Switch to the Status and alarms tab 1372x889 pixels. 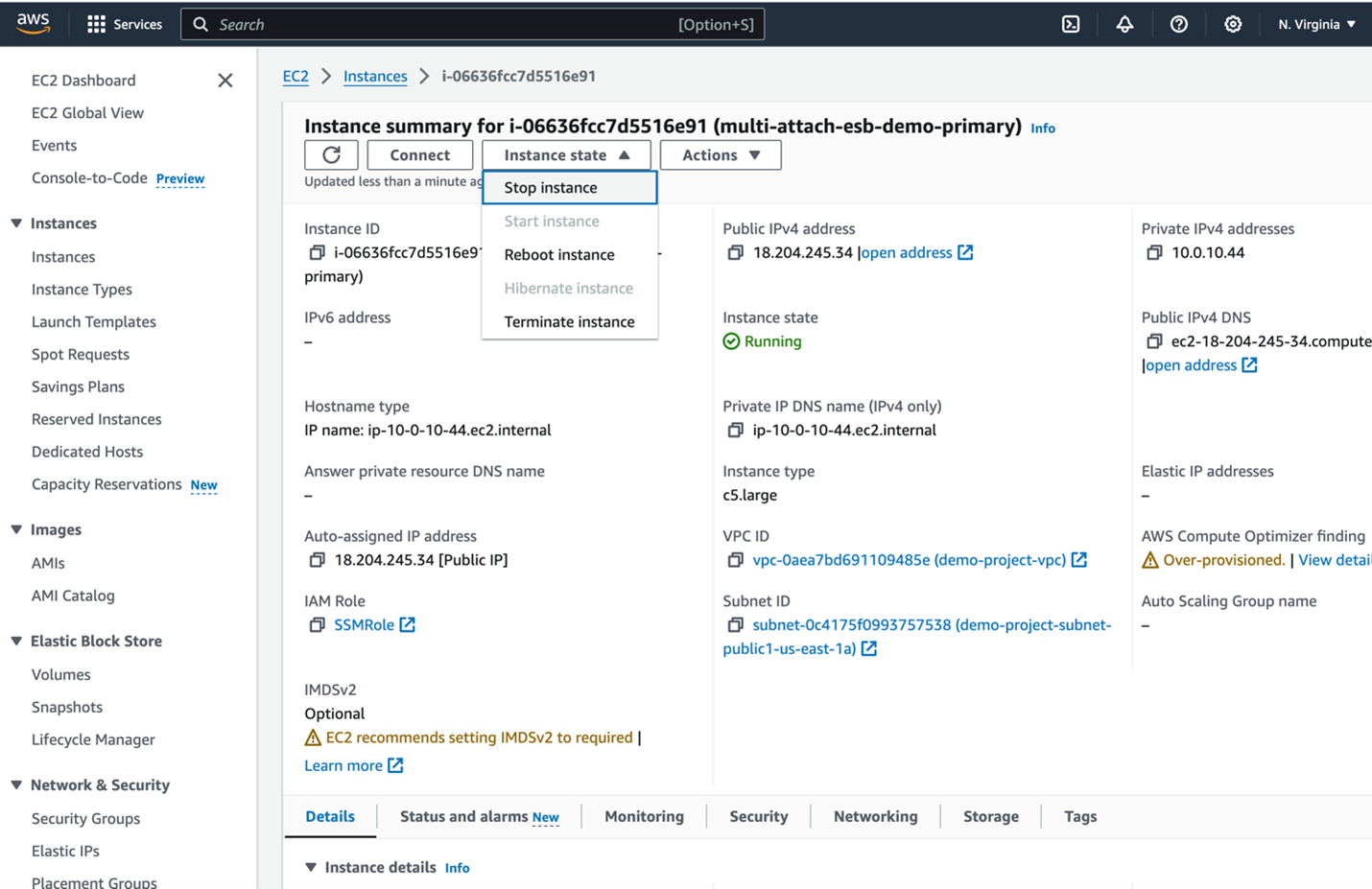coord(479,816)
